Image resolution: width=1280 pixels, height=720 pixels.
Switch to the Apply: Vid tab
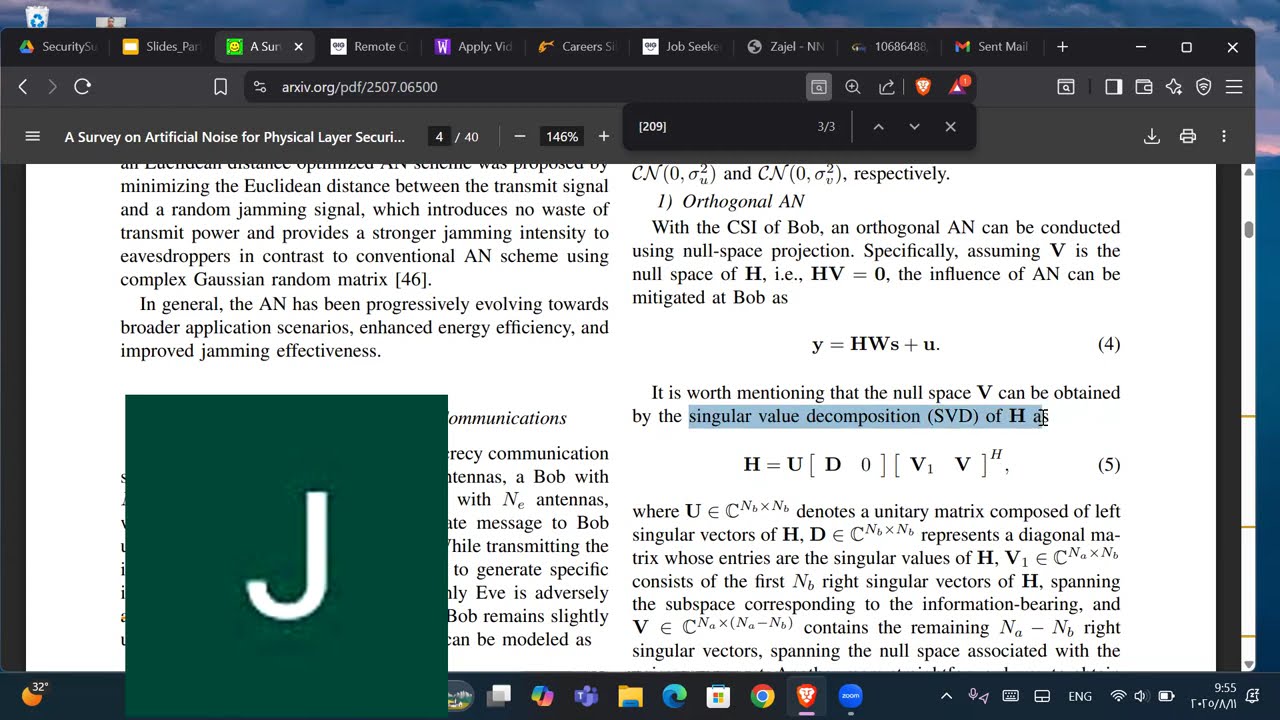tap(474, 47)
